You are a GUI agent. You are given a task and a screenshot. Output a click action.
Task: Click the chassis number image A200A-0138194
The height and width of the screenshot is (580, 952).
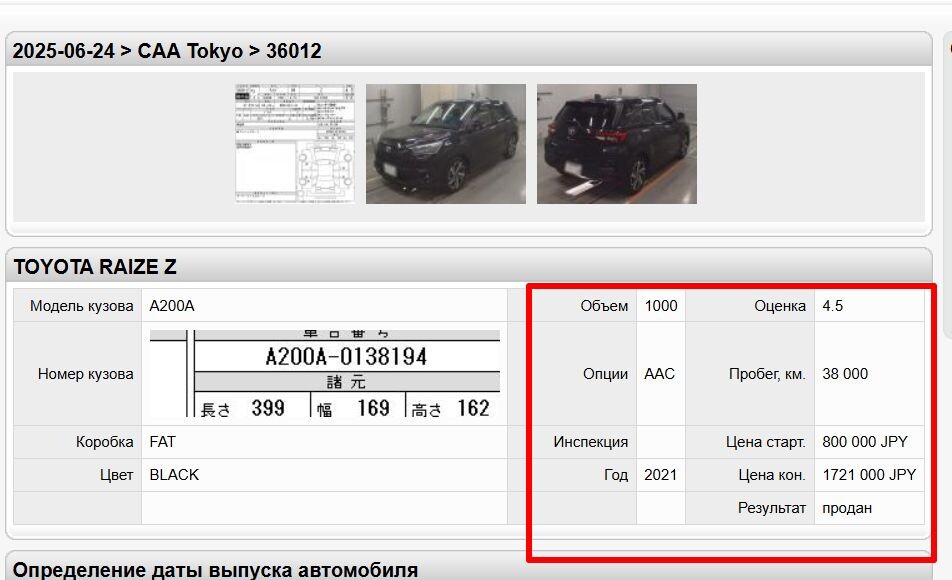pos(325,374)
